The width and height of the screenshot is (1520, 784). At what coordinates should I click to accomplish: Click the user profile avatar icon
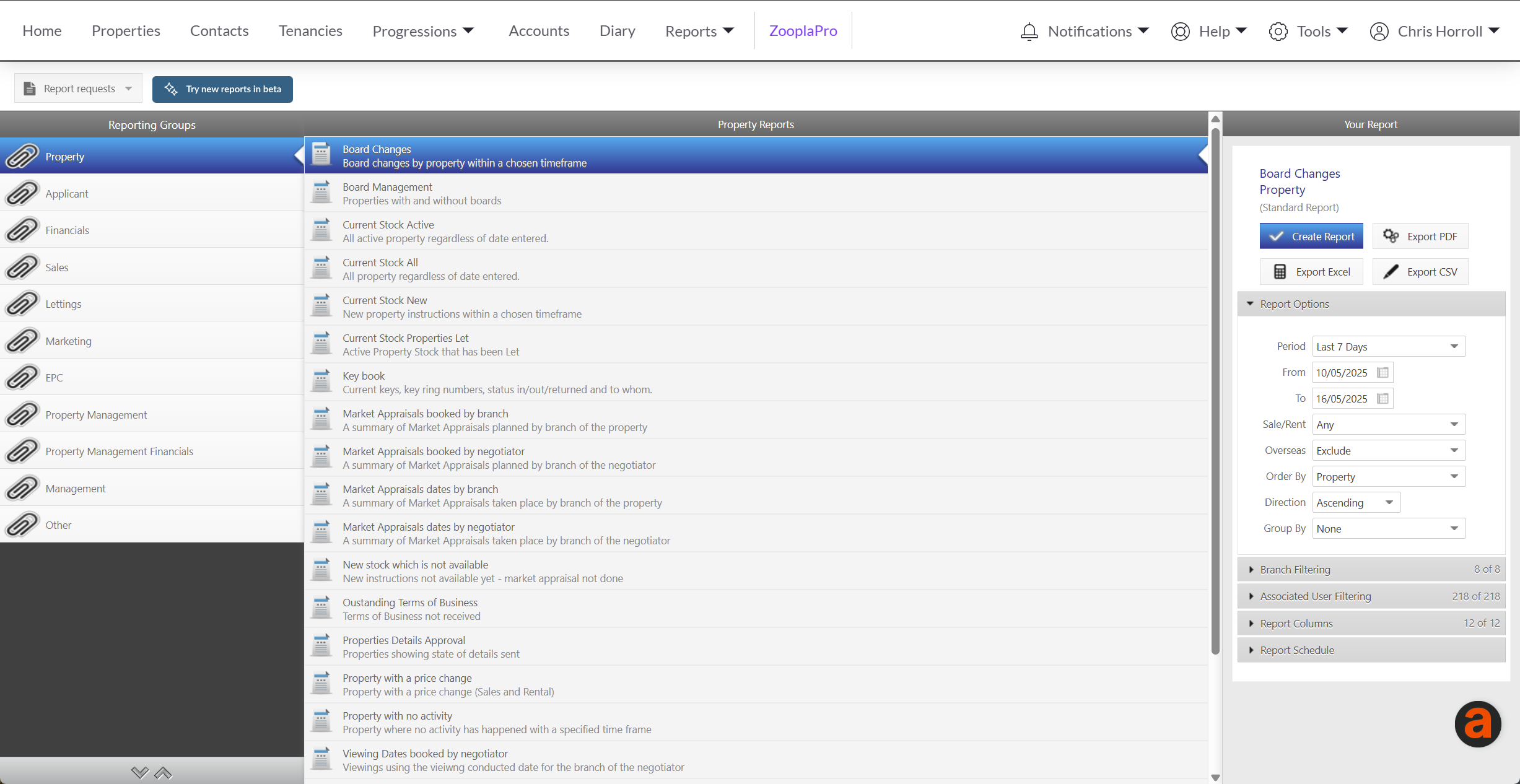[x=1379, y=32]
